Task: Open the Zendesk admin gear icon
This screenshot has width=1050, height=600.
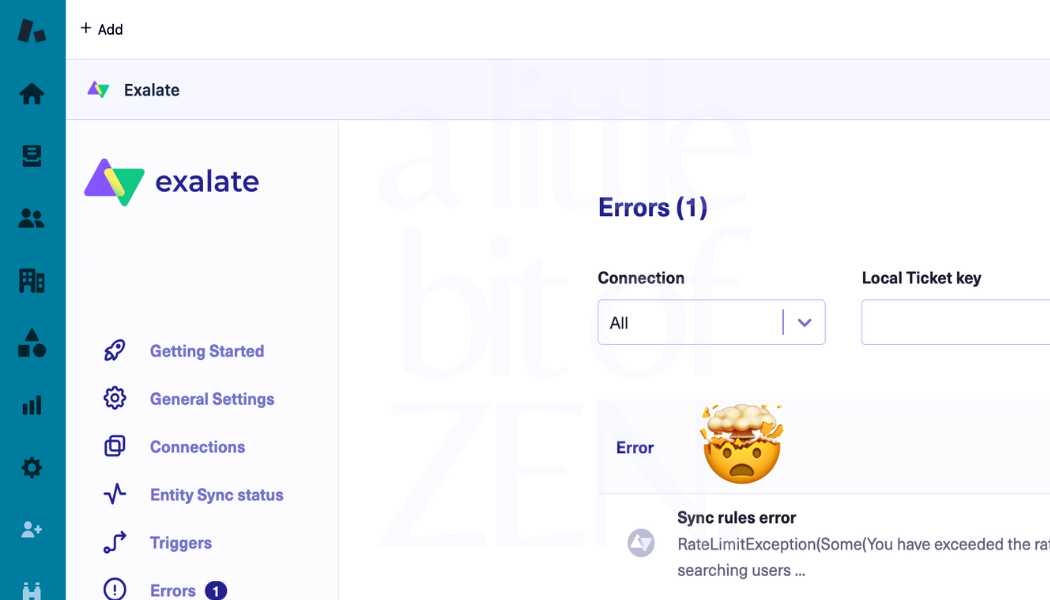Action: click(31, 467)
